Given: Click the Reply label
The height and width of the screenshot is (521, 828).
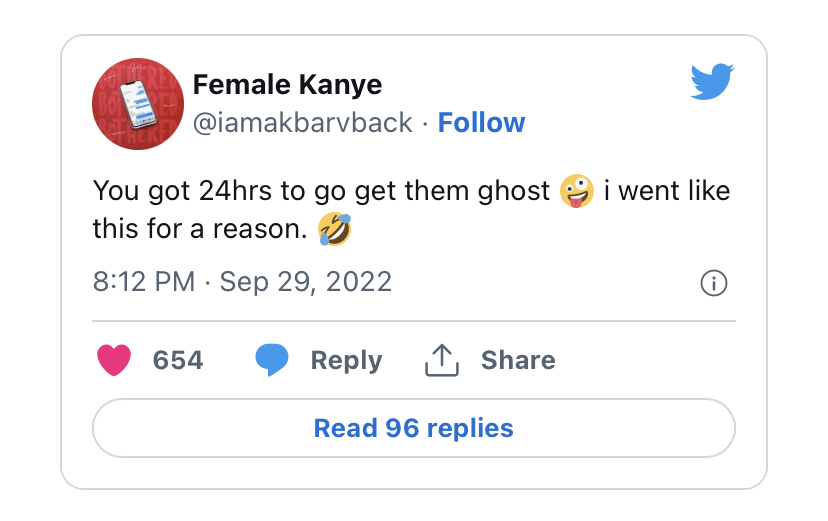Looking at the screenshot, I should (346, 361).
